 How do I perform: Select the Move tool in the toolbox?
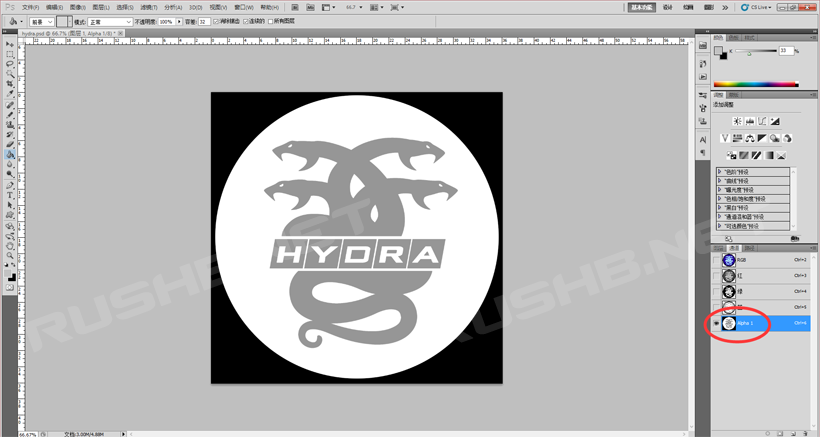[x=10, y=45]
